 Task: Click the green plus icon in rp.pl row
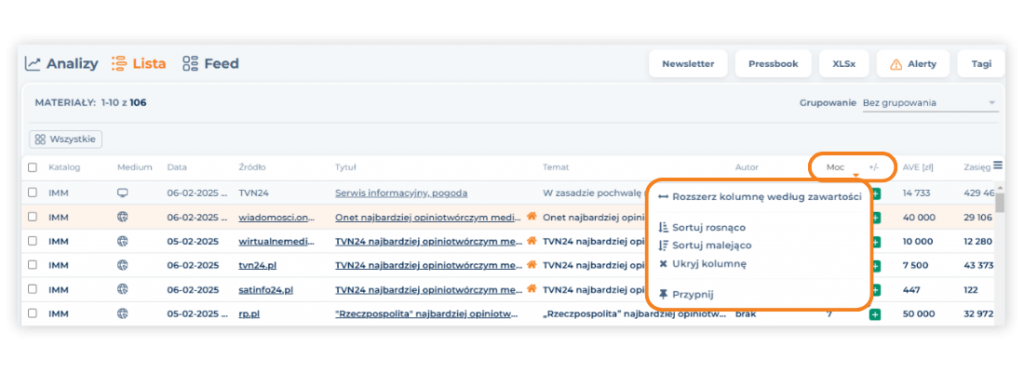click(x=874, y=314)
